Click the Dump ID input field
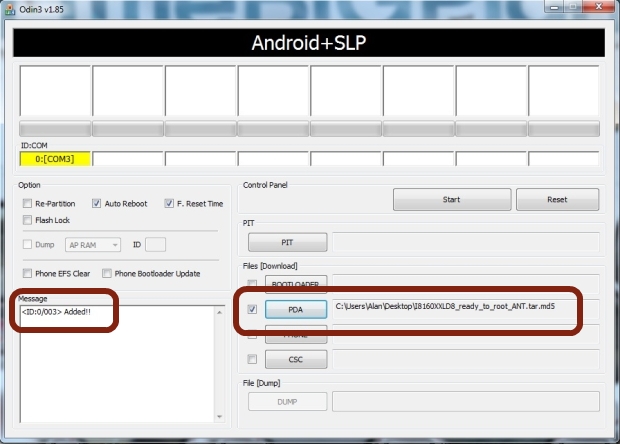Viewport: 620px width, 444px height. (x=155, y=244)
